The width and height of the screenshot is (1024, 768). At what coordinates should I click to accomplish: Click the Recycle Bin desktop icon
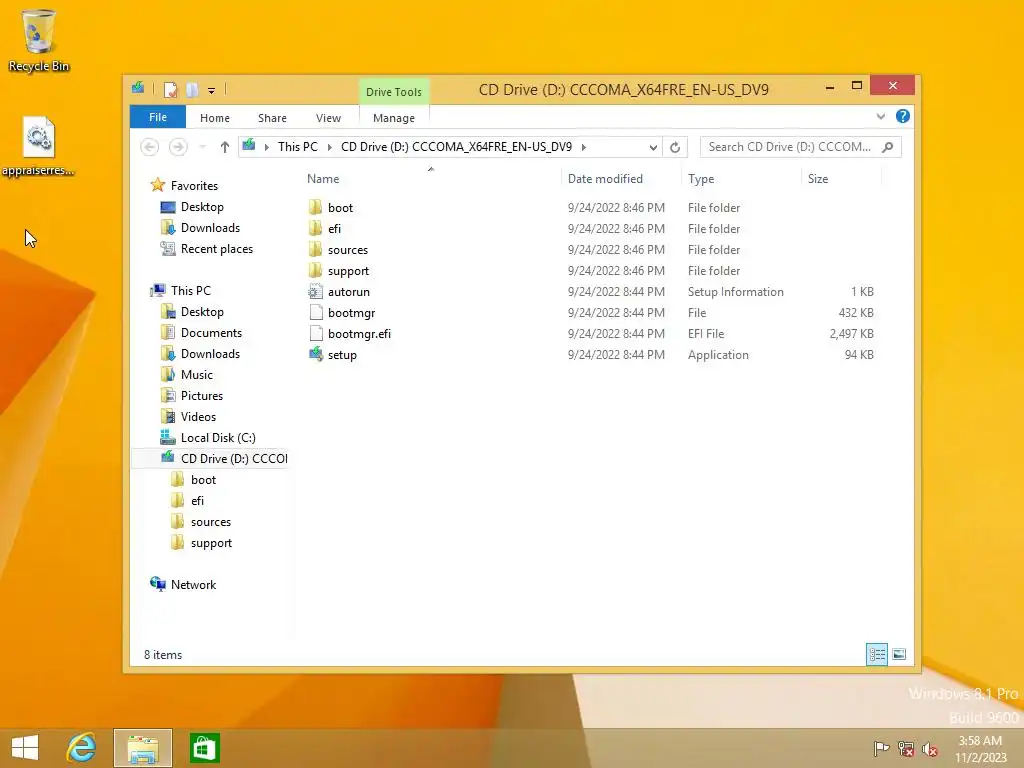point(39,40)
